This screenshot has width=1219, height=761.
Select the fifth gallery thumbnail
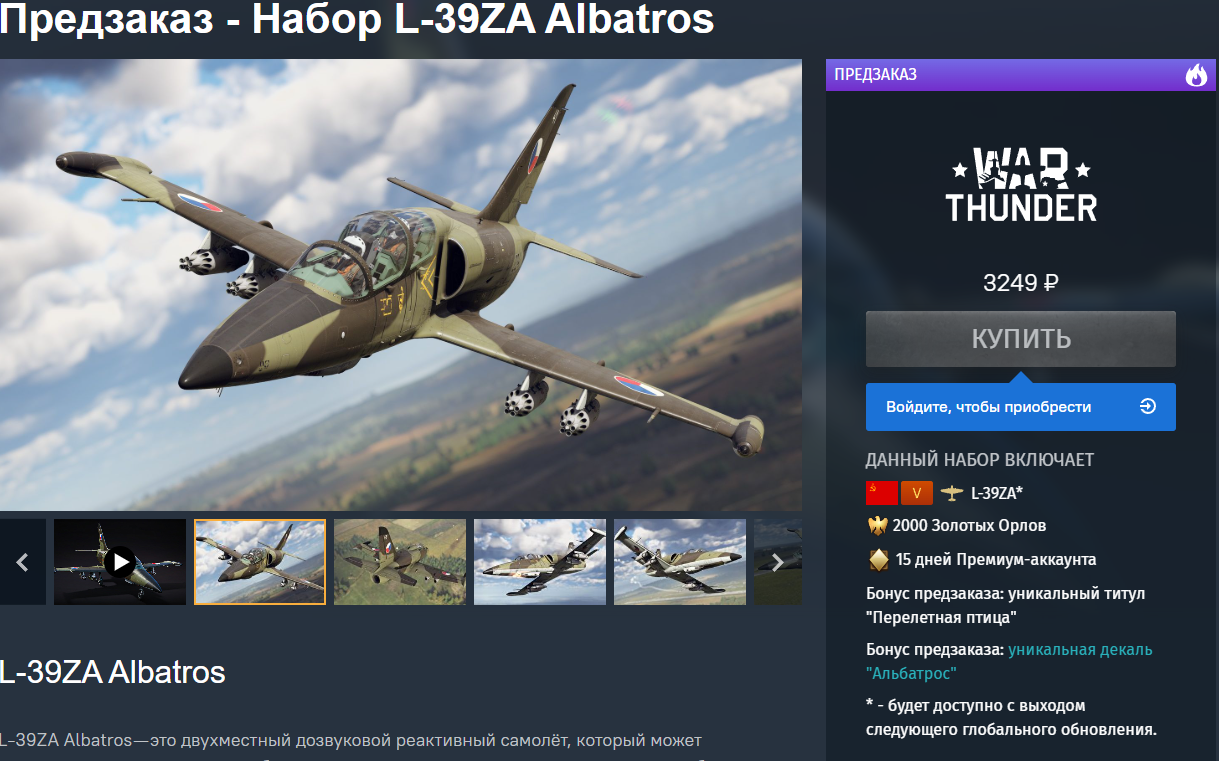click(680, 562)
